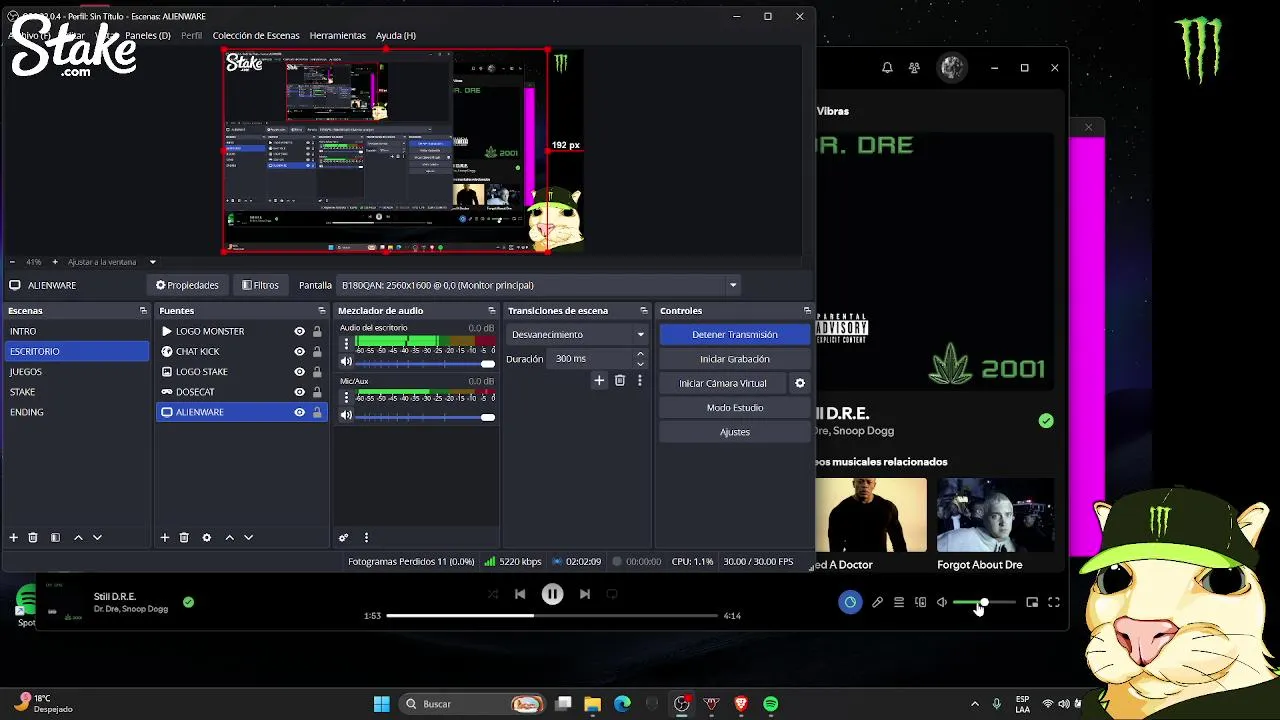Click Iniciar Cámara Virtual button
This screenshot has height=720, width=1280.
(x=723, y=383)
